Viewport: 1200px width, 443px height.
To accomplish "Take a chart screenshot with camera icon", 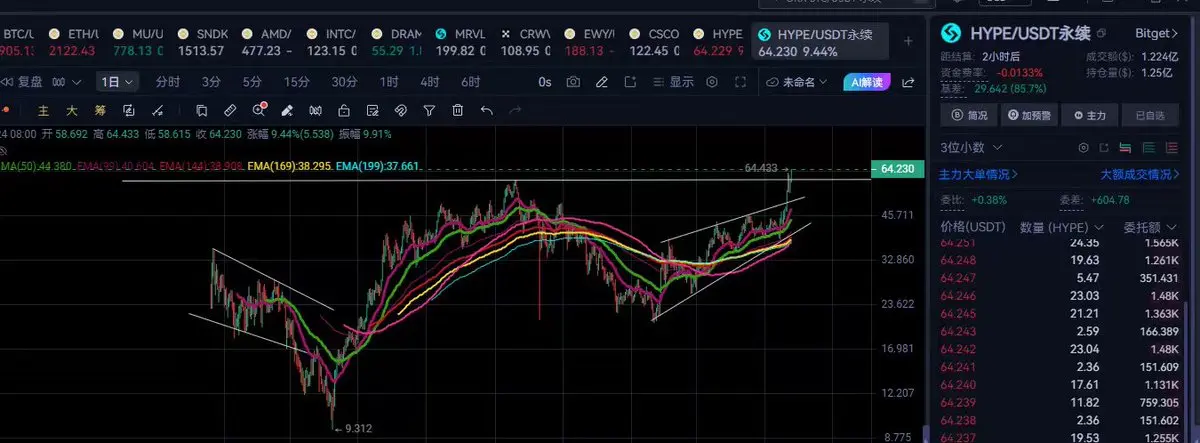I will [574, 82].
